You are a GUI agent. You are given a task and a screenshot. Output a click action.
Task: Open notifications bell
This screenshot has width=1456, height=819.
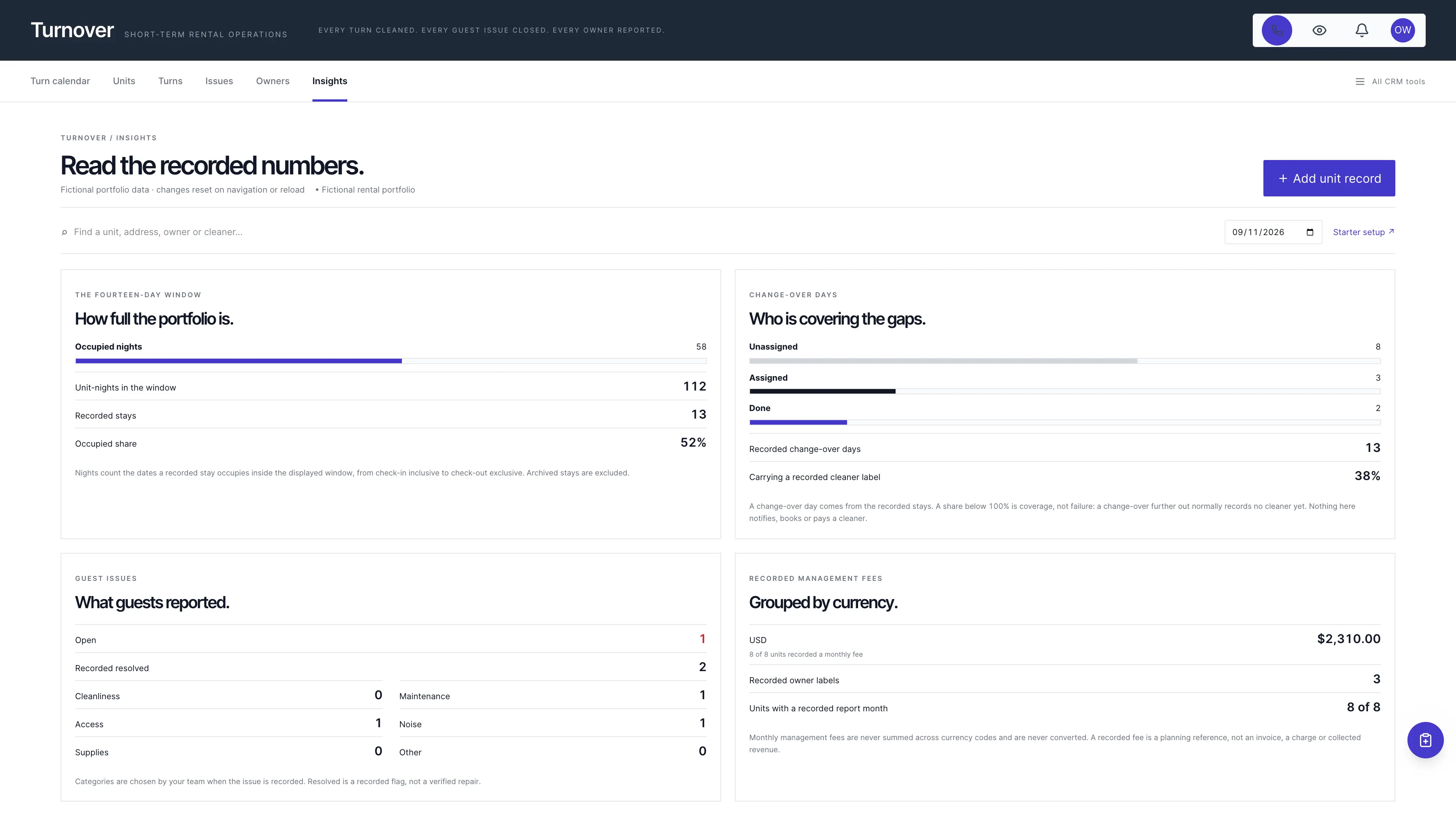pos(1362,30)
